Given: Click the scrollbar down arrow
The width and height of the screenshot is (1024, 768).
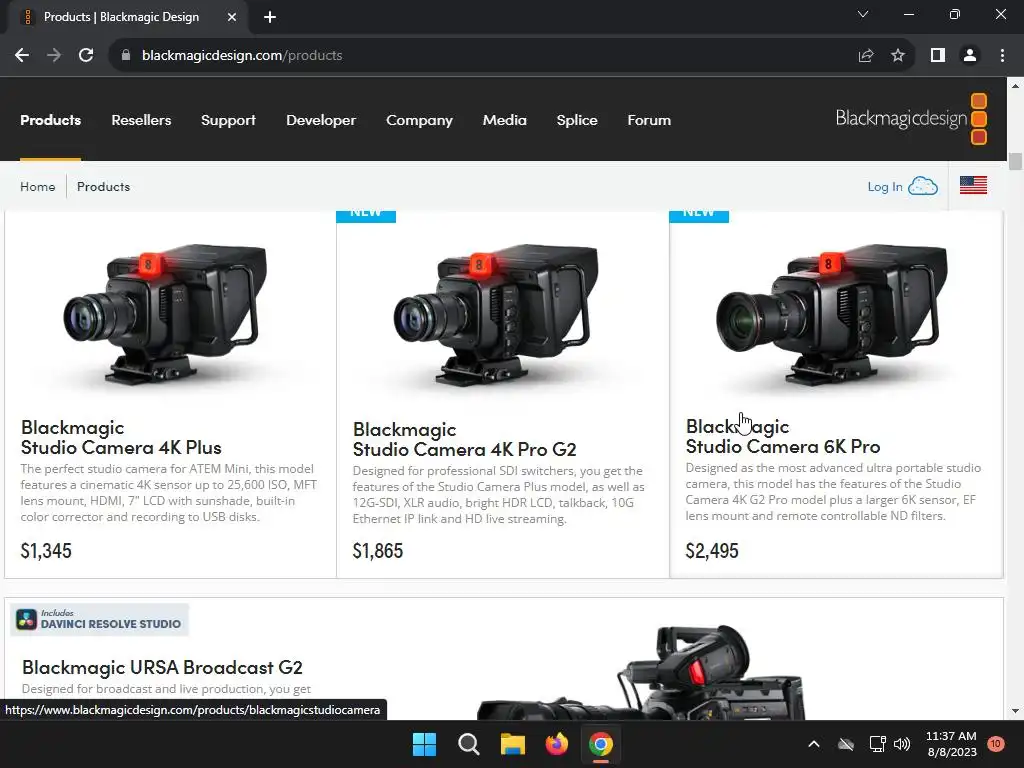Looking at the screenshot, I should (1015, 711).
